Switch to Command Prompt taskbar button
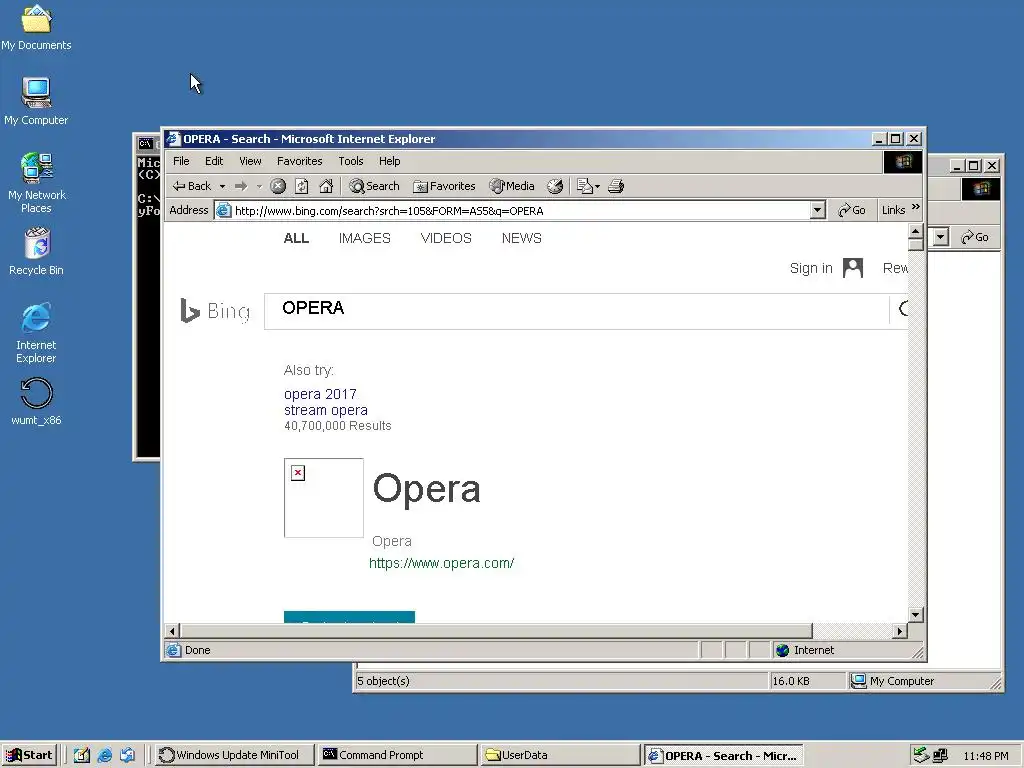This screenshot has height=768, width=1024. coord(398,755)
